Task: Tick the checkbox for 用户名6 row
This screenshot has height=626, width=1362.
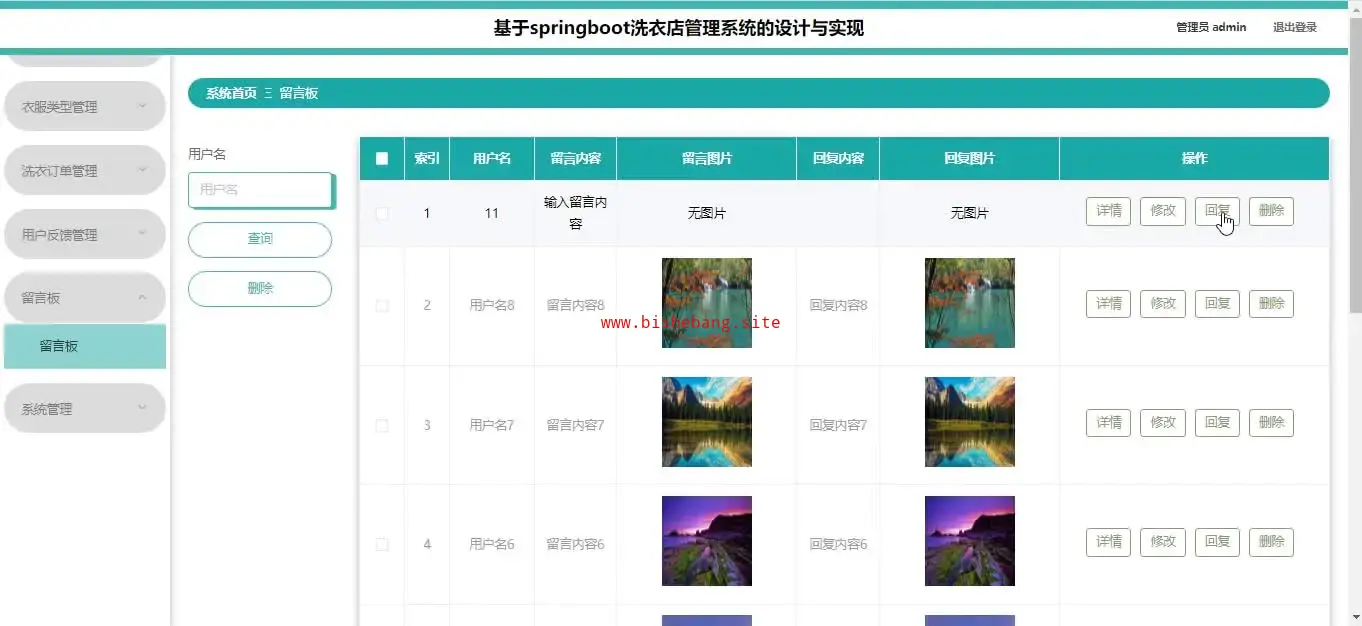Action: coord(382,544)
